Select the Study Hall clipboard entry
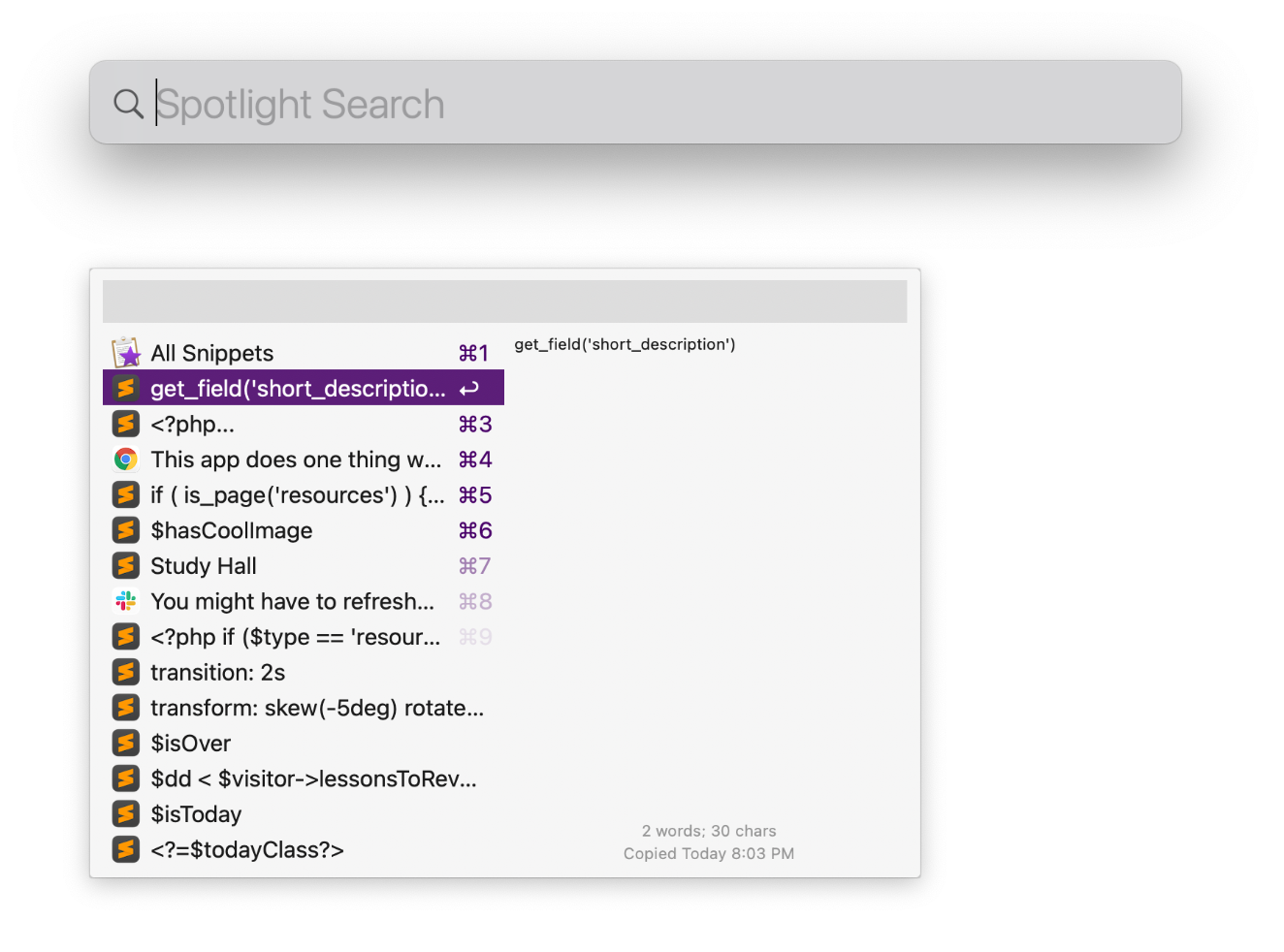The height and width of the screenshot is (952, 1284). tap(304, 565)
